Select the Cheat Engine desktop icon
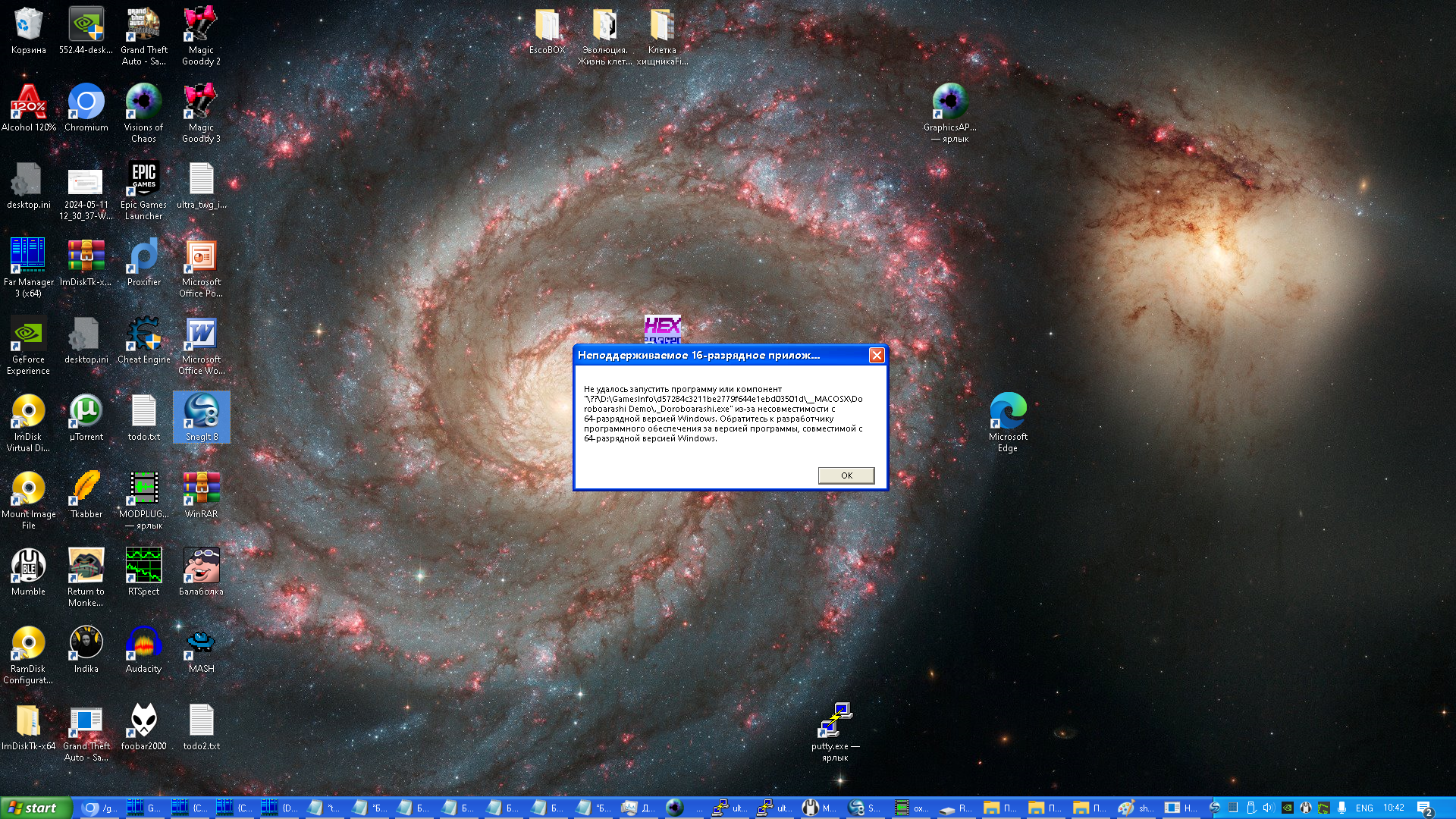Image resolution: width=1456 pixels, height=819 pixels. click(x=143, y=335)
